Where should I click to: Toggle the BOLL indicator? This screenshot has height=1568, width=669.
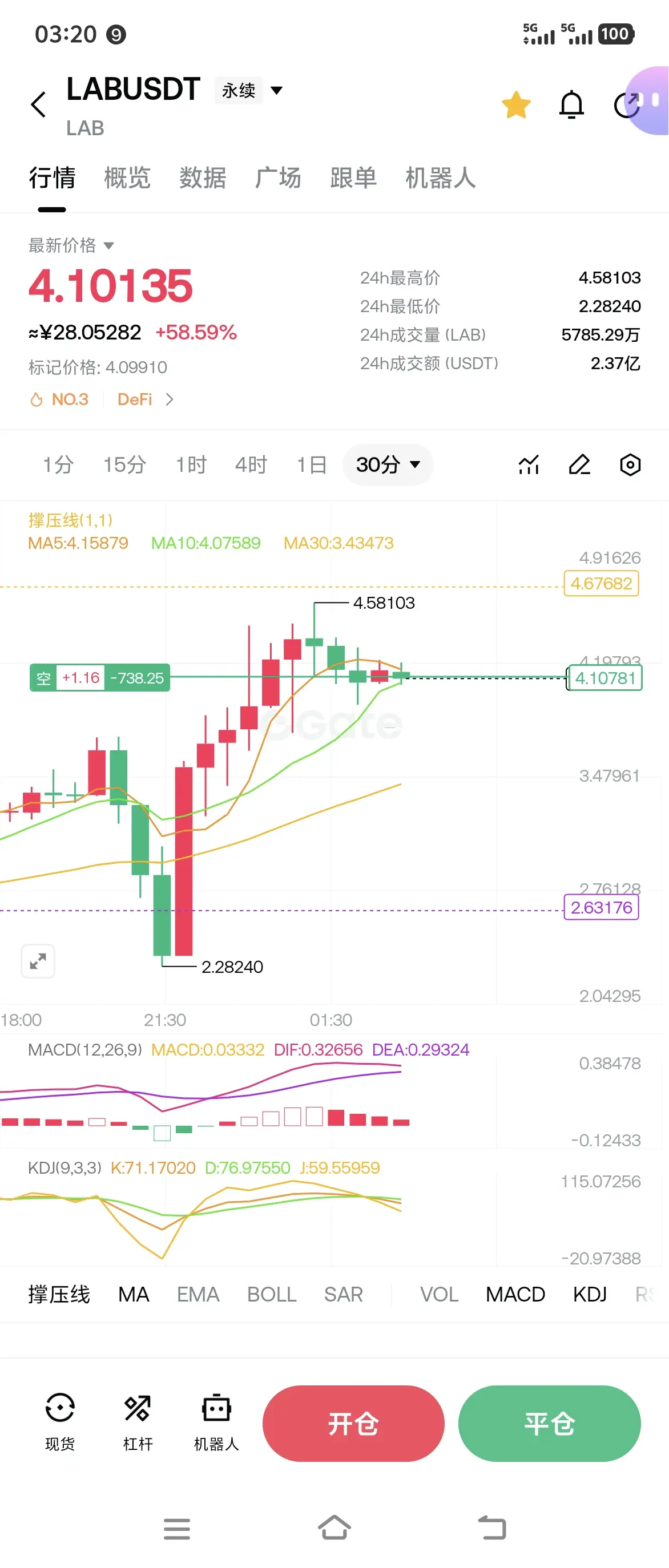click(272, 1294)
